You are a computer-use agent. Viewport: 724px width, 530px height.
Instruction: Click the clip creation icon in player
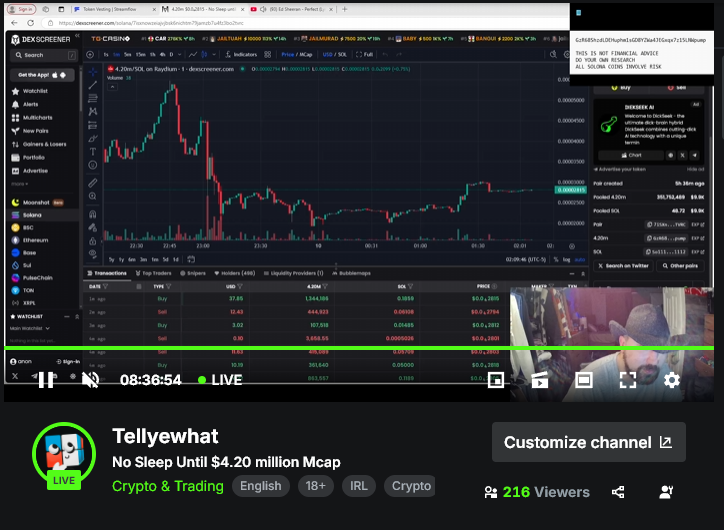(x=539, y=380)
